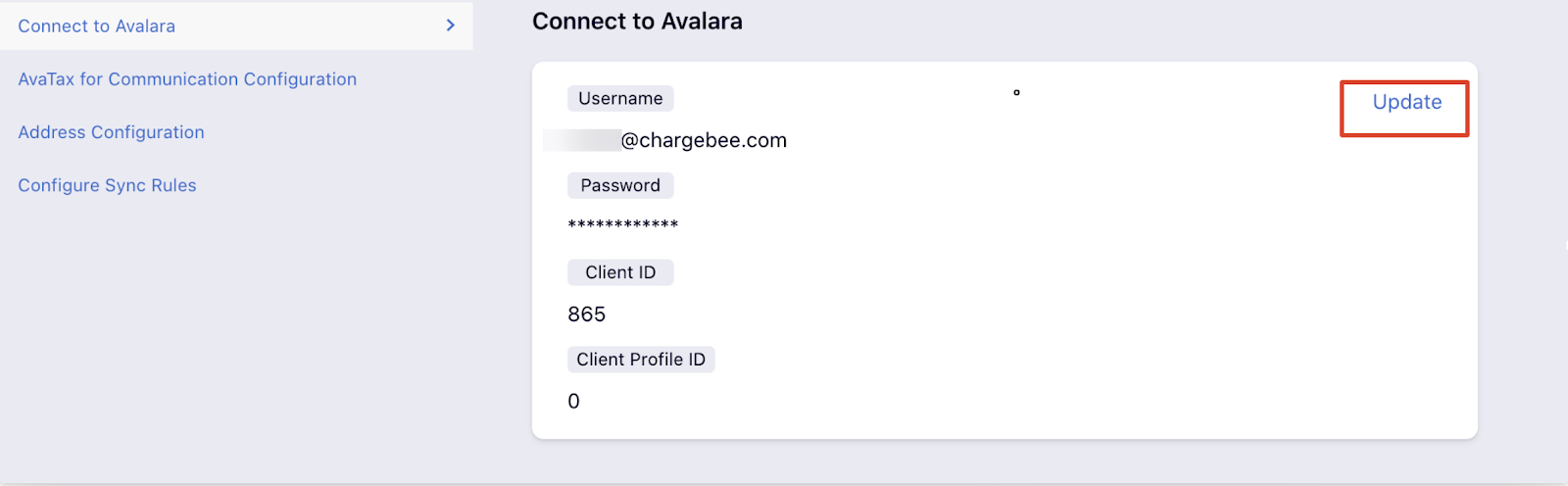Select the @chargebee.com username text
1568x486 pixels.
coord(704,140)
